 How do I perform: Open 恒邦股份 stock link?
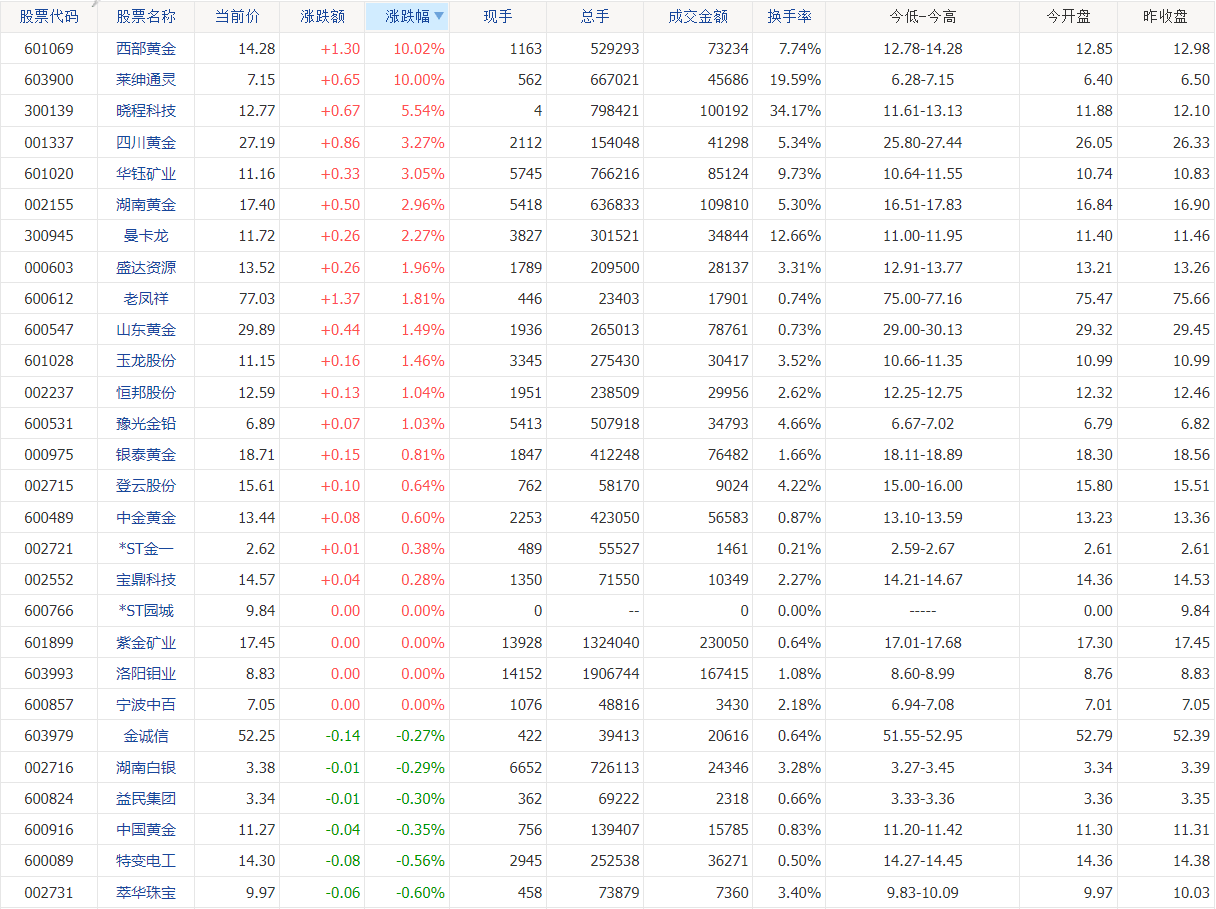pyautogui.click(x=146, y=392)
